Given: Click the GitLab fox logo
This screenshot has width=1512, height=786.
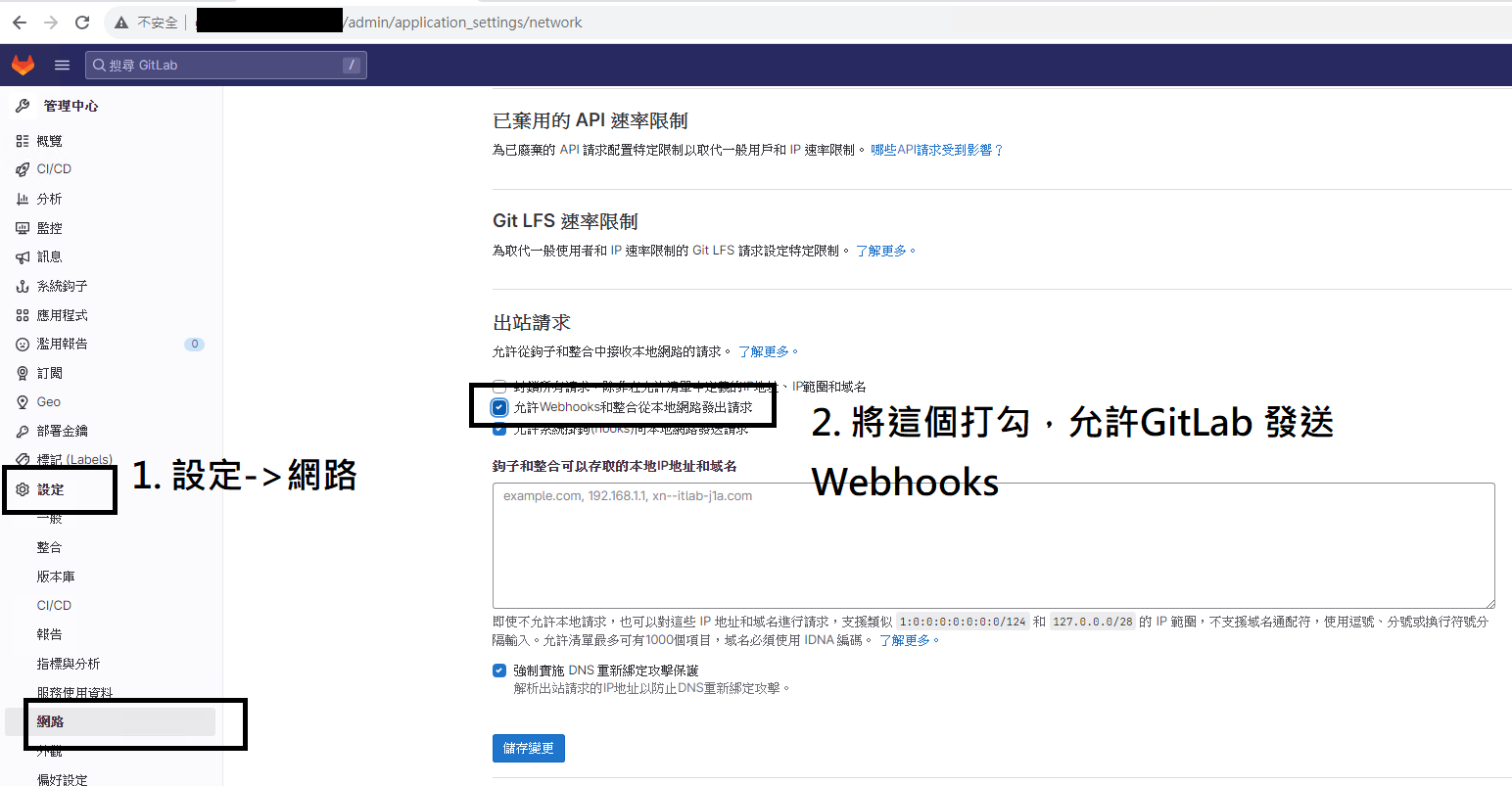Looking at the screenshot, I should point(23,65).
